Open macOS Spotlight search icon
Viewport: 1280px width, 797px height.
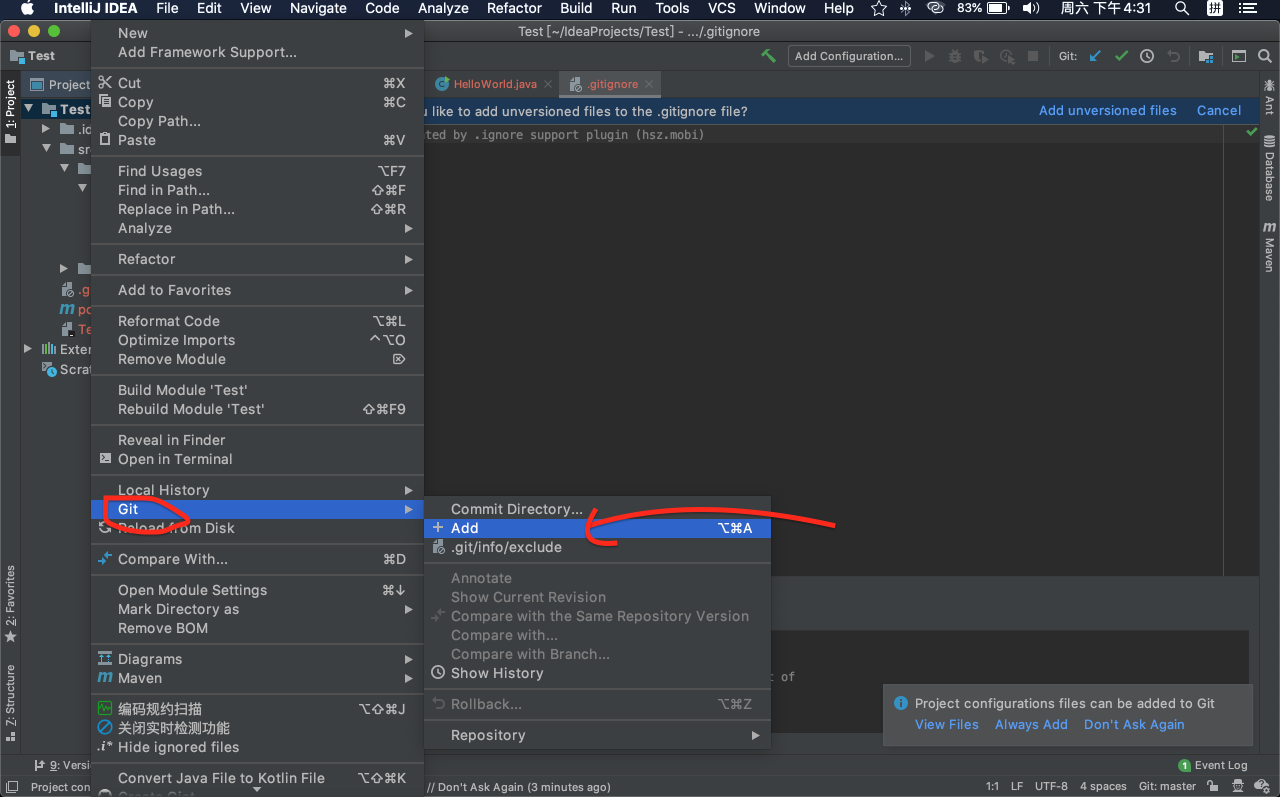coord(1182,8)
